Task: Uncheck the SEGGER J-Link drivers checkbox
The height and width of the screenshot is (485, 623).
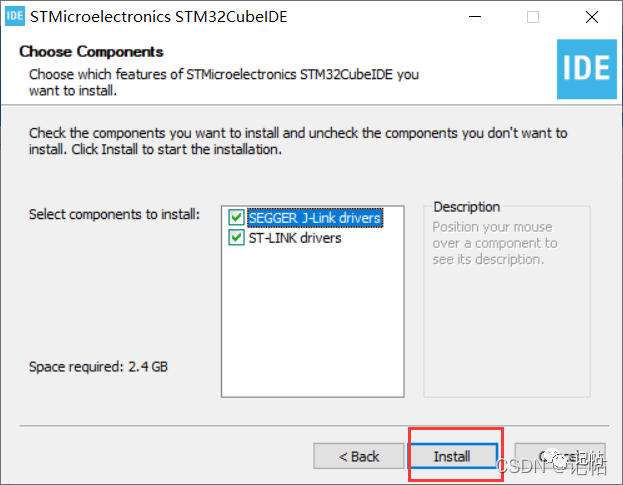Action: tap(236, 217)
